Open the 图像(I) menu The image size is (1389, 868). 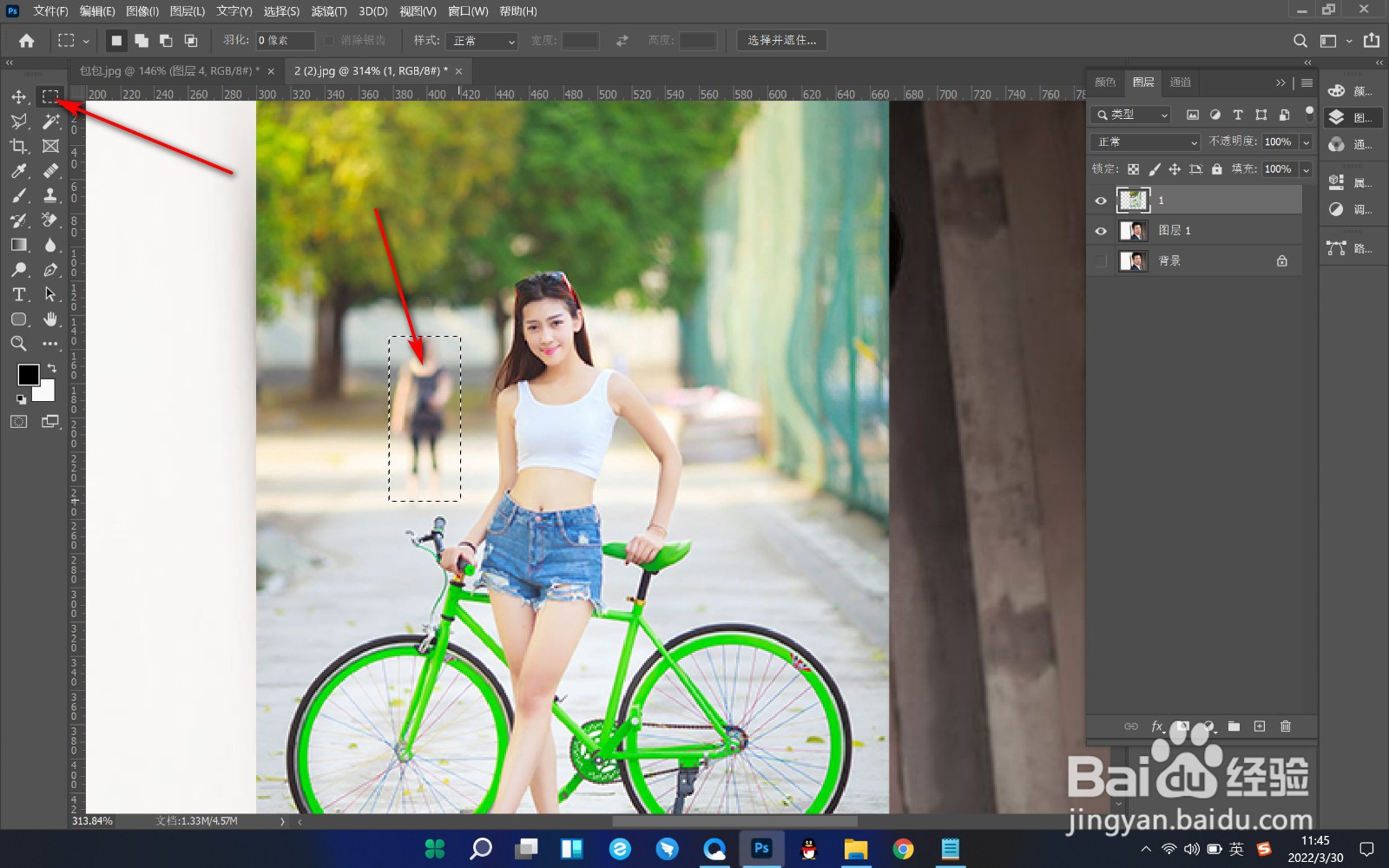pyautogui.click(x=142, y=11)
